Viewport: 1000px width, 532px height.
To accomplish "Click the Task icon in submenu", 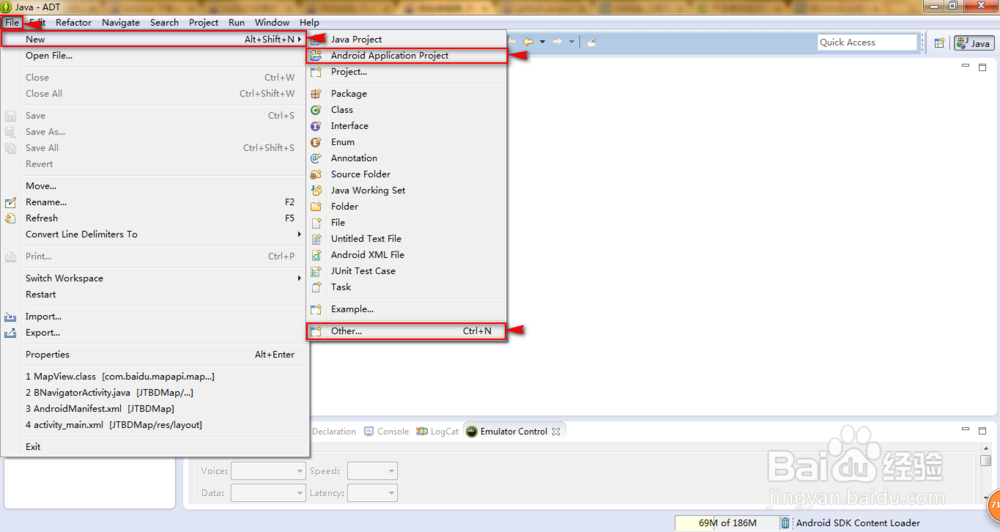I will [x=316, y=287].
